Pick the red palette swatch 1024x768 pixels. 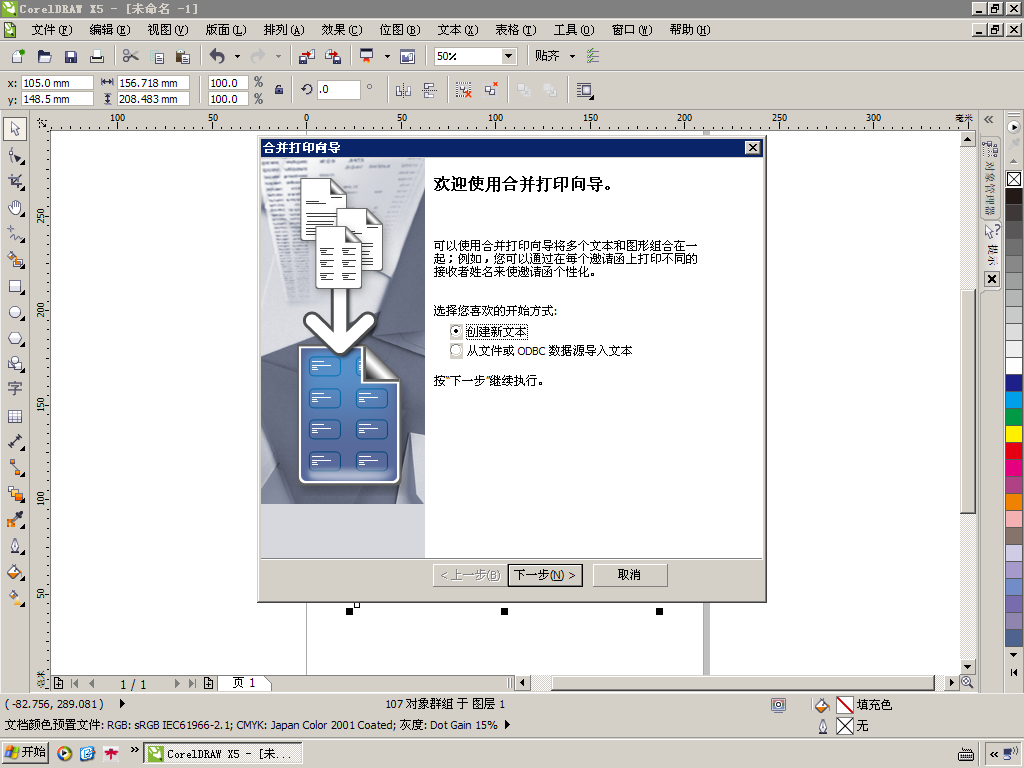(1014, 451)
